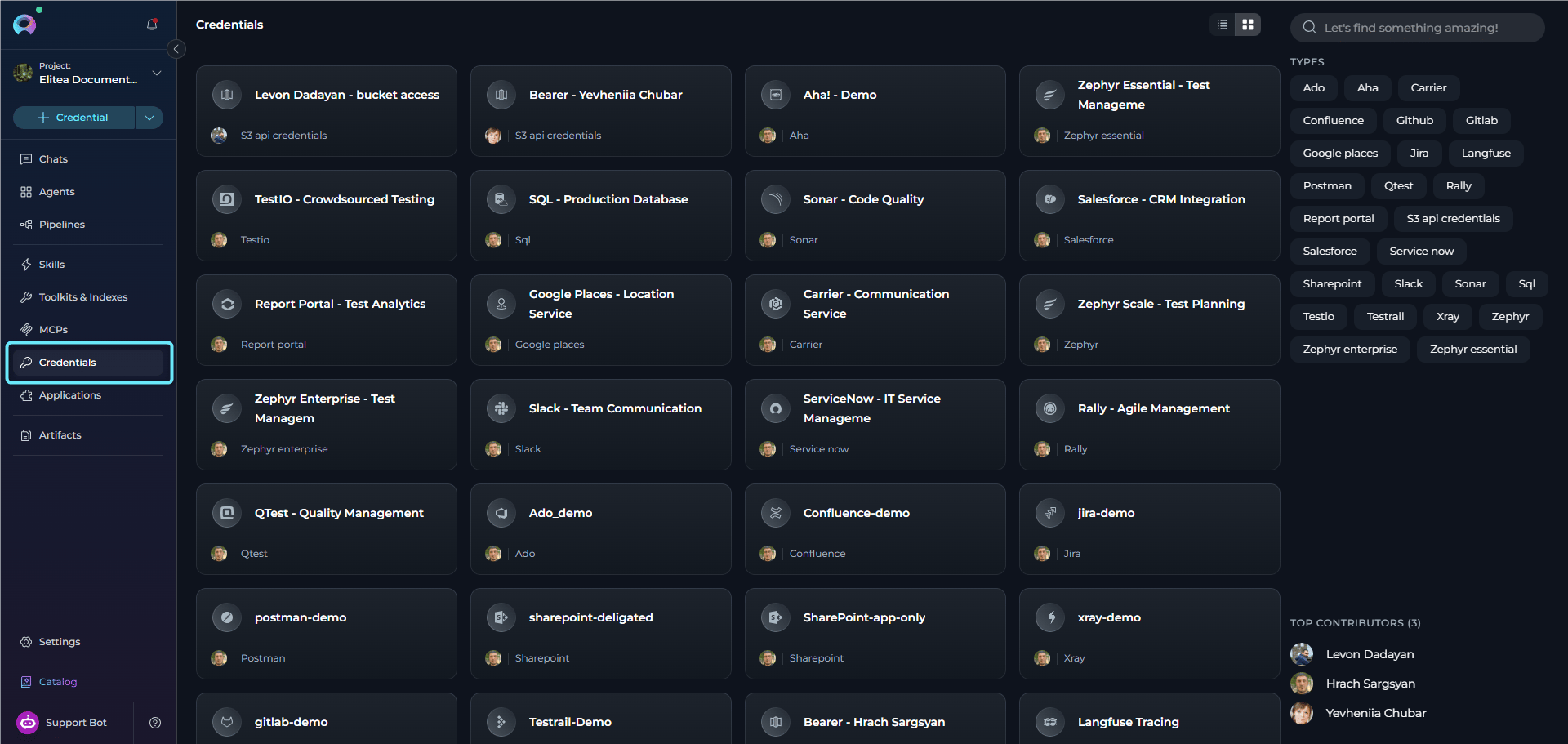The width and height of the screenshot is (1568, 744).
Task: Click the Google Places card icon
Action: [x=501, y=305]
